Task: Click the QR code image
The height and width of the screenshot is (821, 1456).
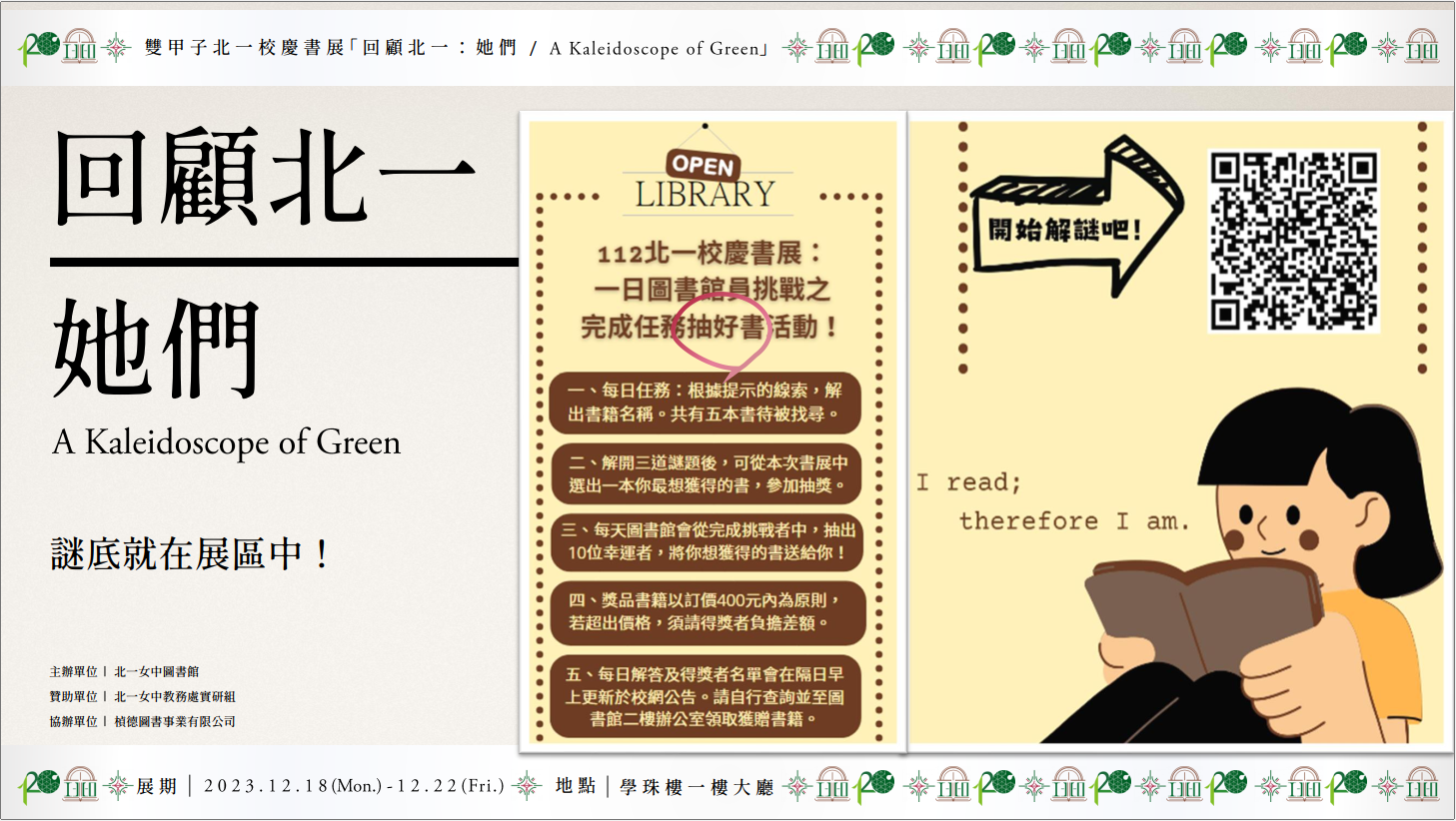Action: pos(1293,241)
